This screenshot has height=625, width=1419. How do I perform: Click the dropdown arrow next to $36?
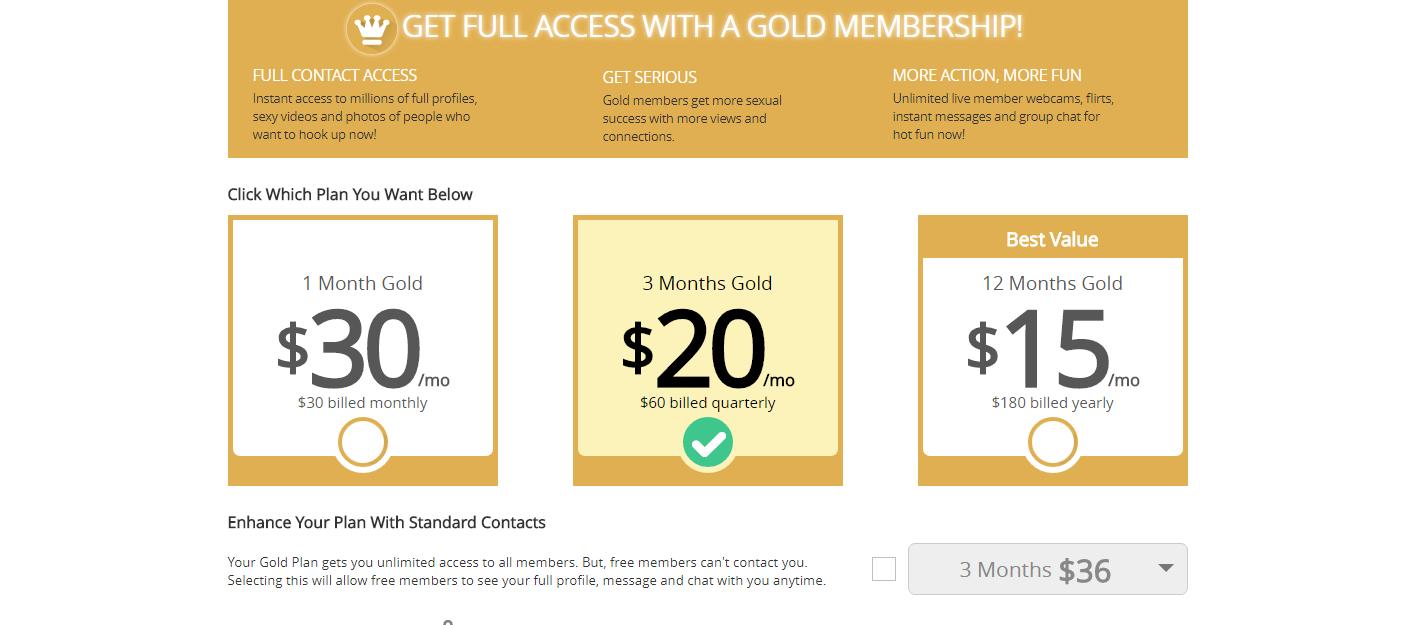tap(1165, 568)
